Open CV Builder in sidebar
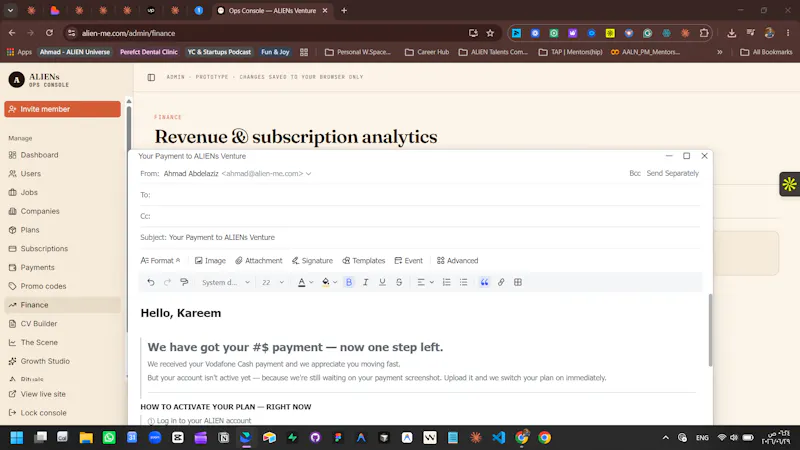Image resolution: width=800 pixels, height=450 pixels. 62,324
